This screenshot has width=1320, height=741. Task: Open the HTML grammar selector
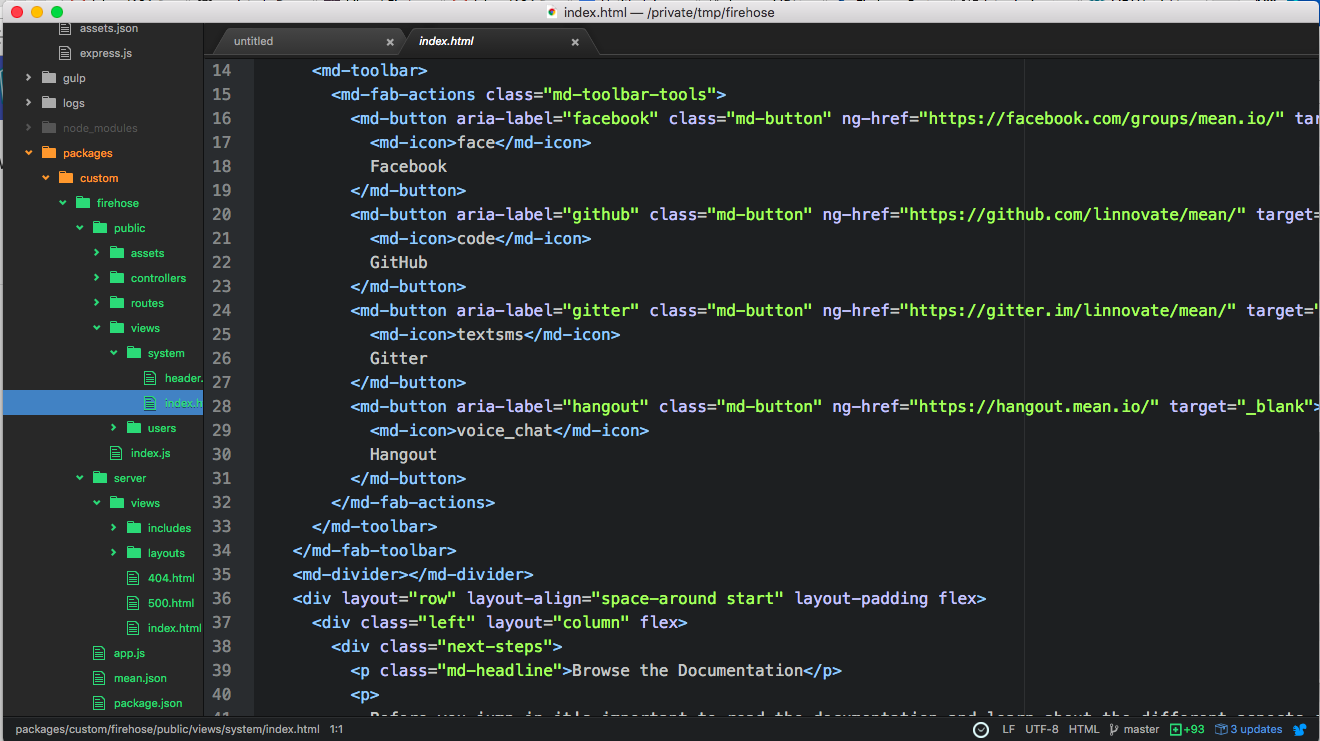coord(1084,730)
